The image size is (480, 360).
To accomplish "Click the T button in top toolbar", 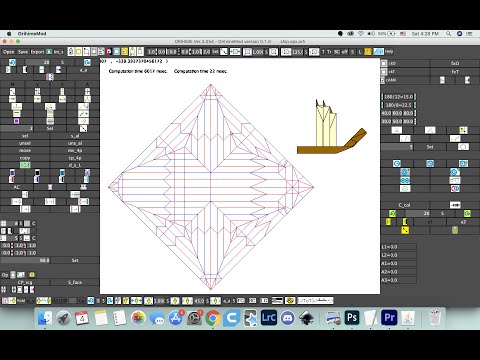I will click(x=323, y=52).
